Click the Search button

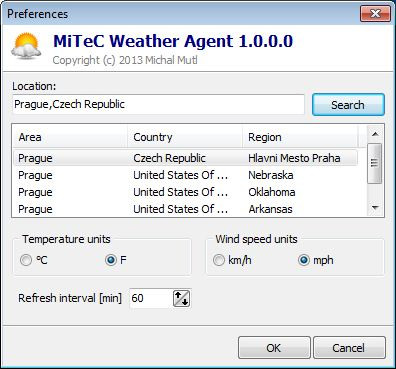point(348,105)
